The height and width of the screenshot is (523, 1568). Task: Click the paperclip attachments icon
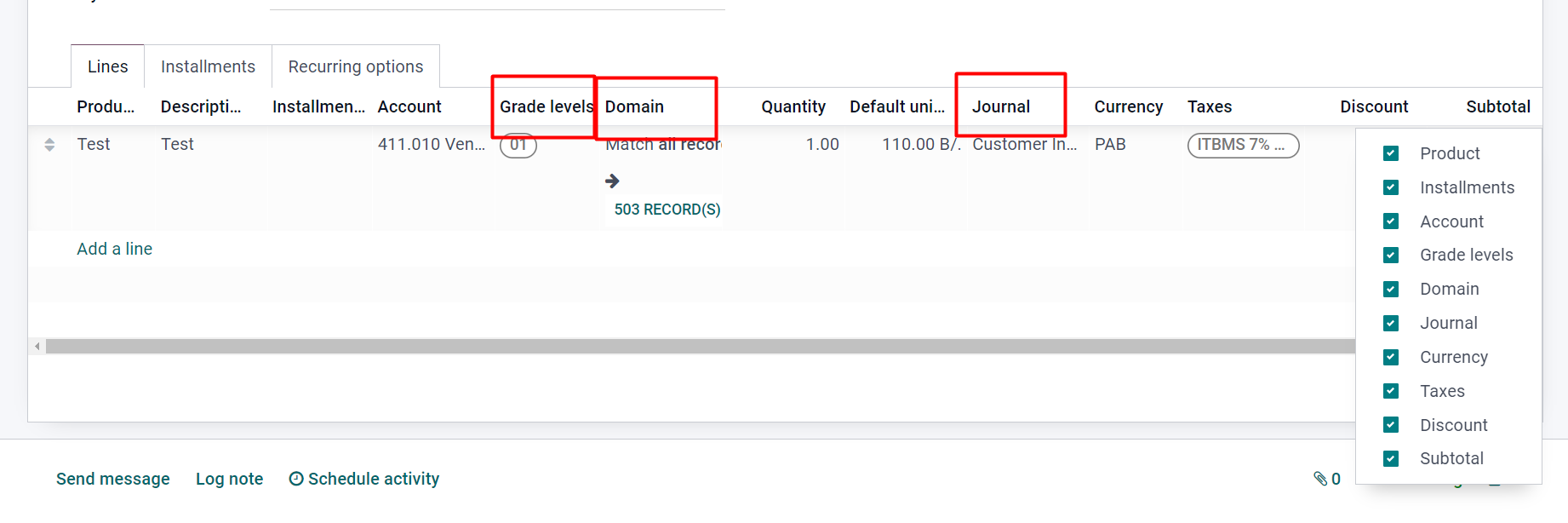click(1320, 479)
